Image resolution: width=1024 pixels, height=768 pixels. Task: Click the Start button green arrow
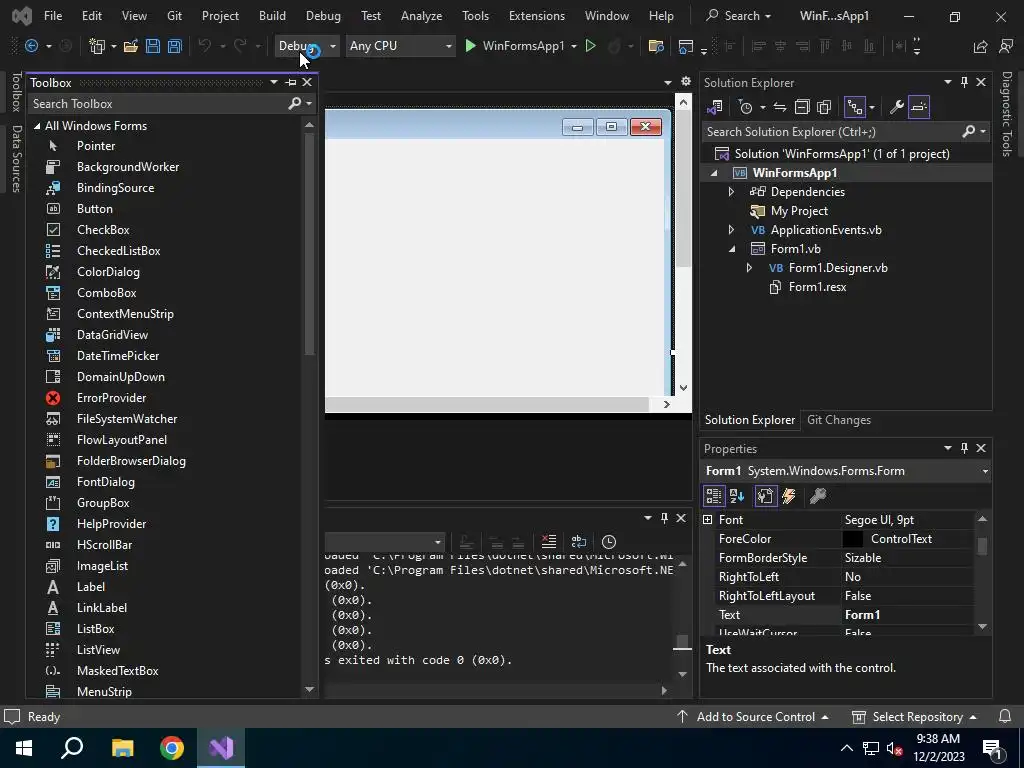tap(470, 46)
